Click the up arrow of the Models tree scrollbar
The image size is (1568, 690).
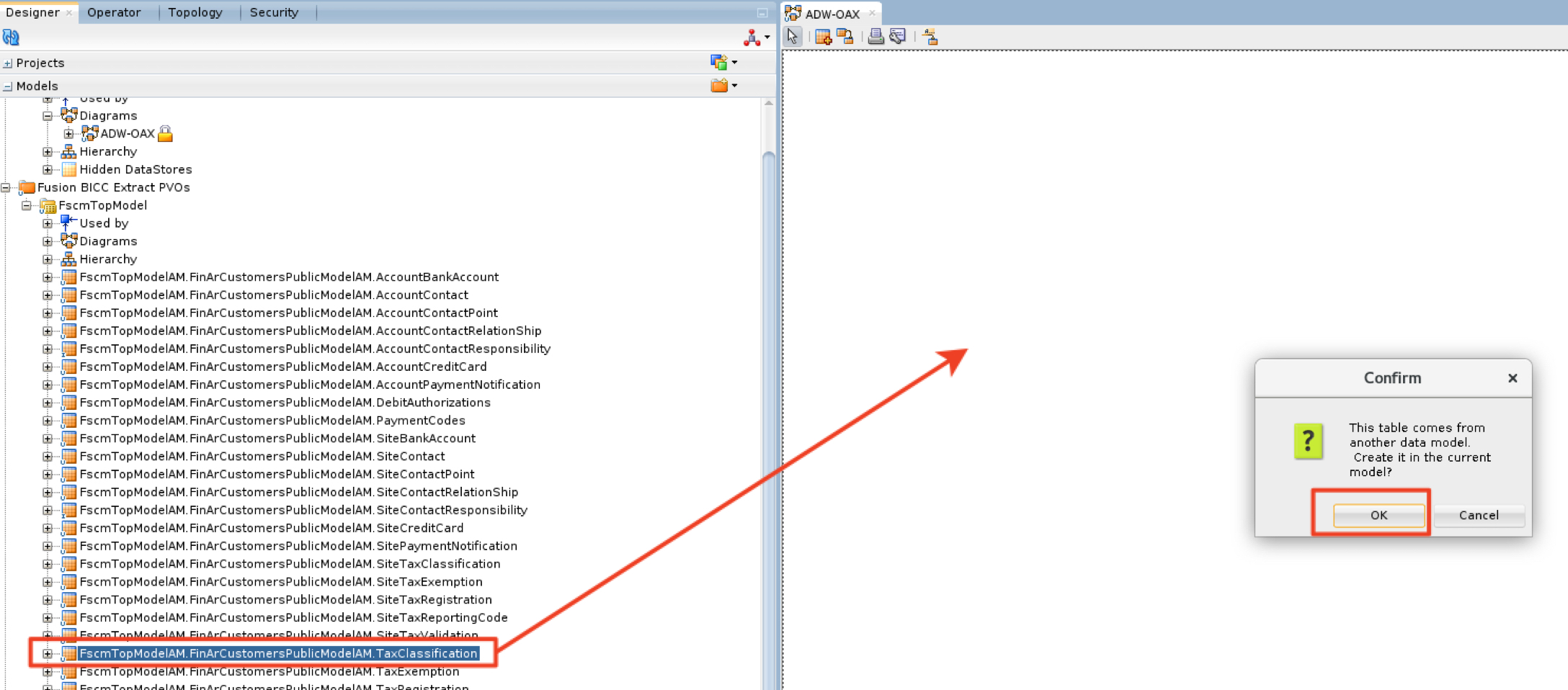coord(769,104)
